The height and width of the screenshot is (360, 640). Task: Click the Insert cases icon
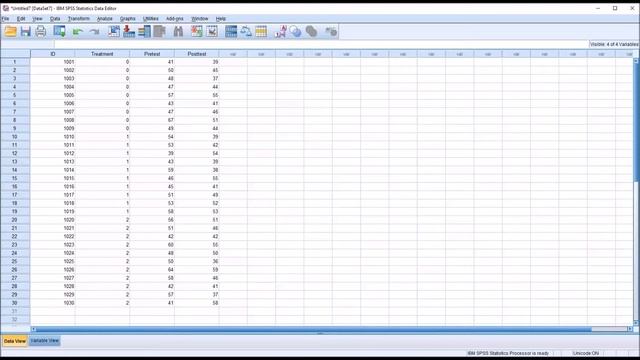197,31
